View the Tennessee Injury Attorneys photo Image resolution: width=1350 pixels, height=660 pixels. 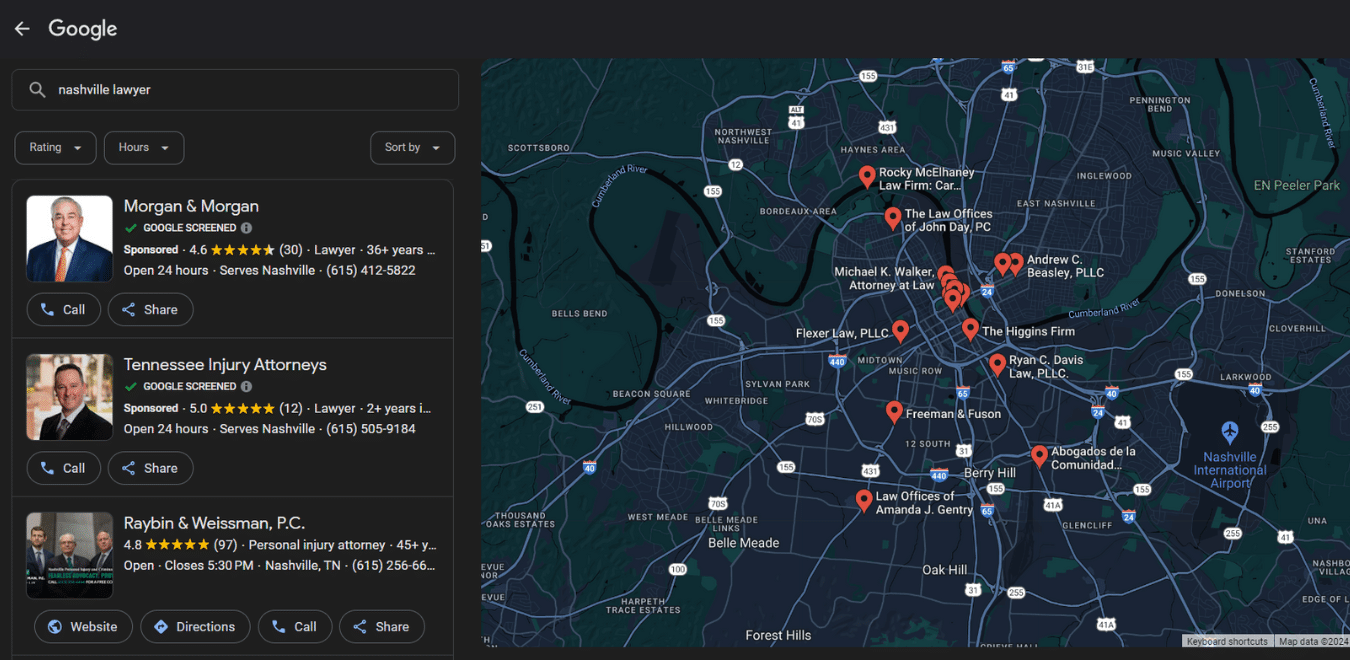pos(69,397)
